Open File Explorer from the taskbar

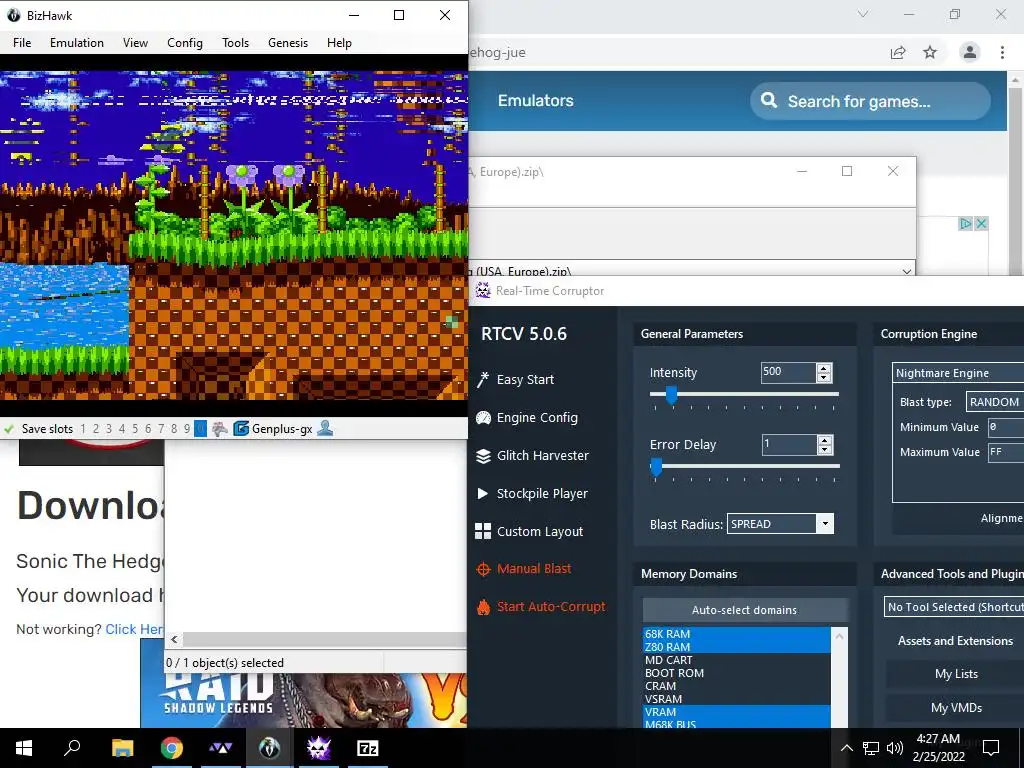[122, 748]
